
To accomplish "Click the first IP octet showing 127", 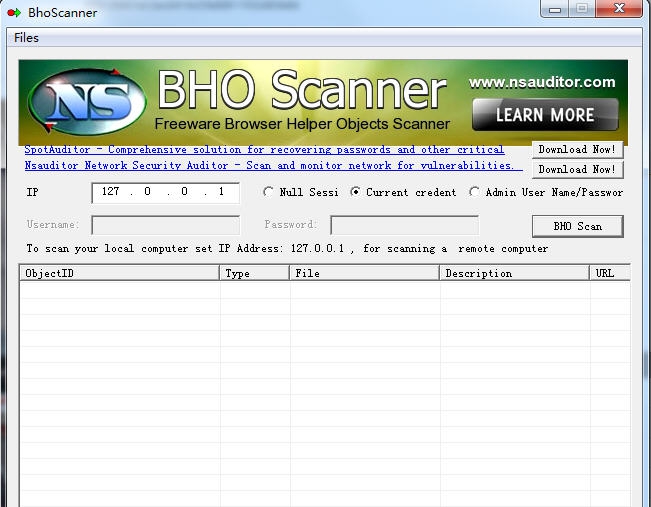I will pyautogui.click(x=110, y=191).
